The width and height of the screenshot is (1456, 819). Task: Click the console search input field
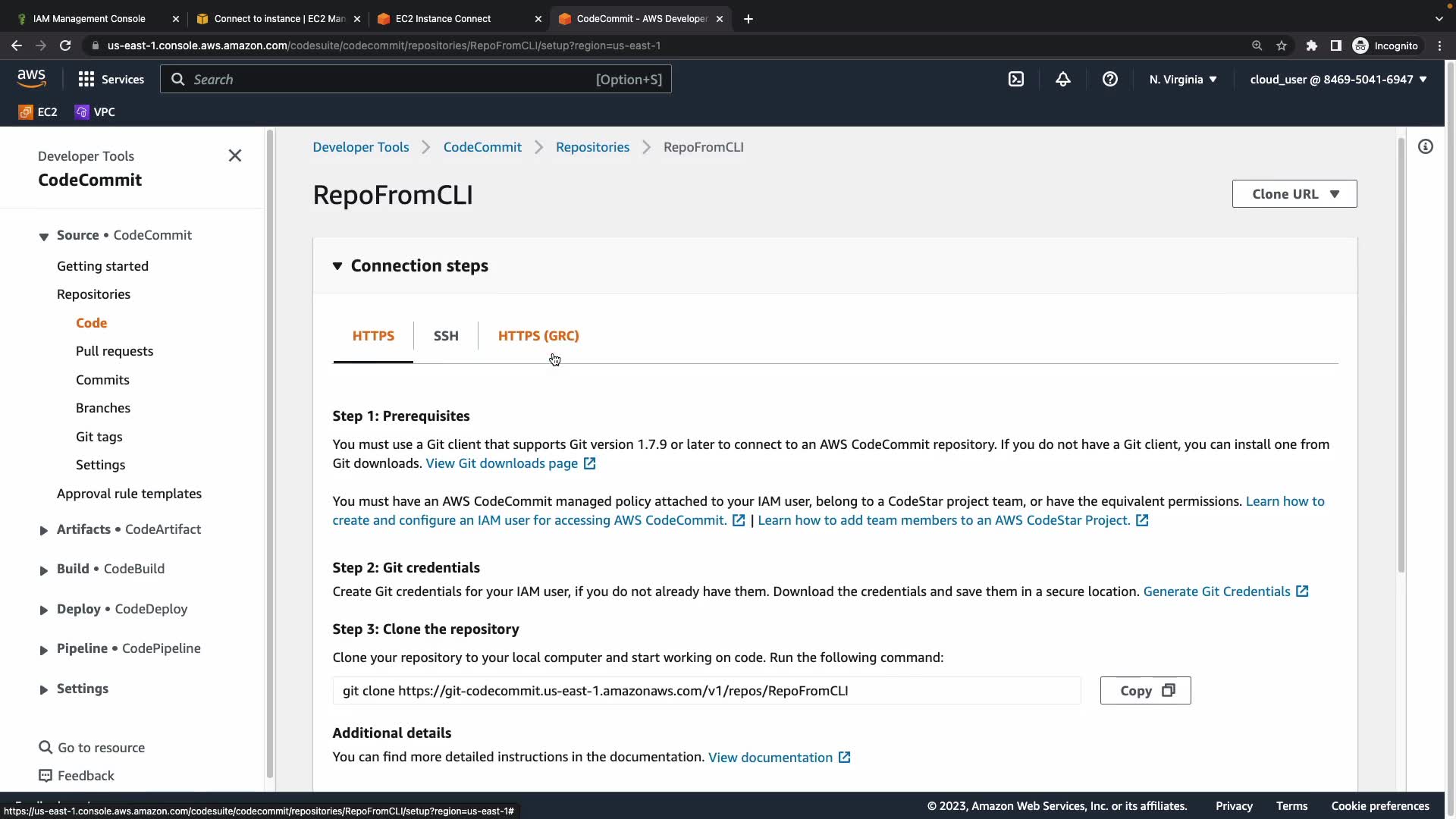[x=394, y=80]
